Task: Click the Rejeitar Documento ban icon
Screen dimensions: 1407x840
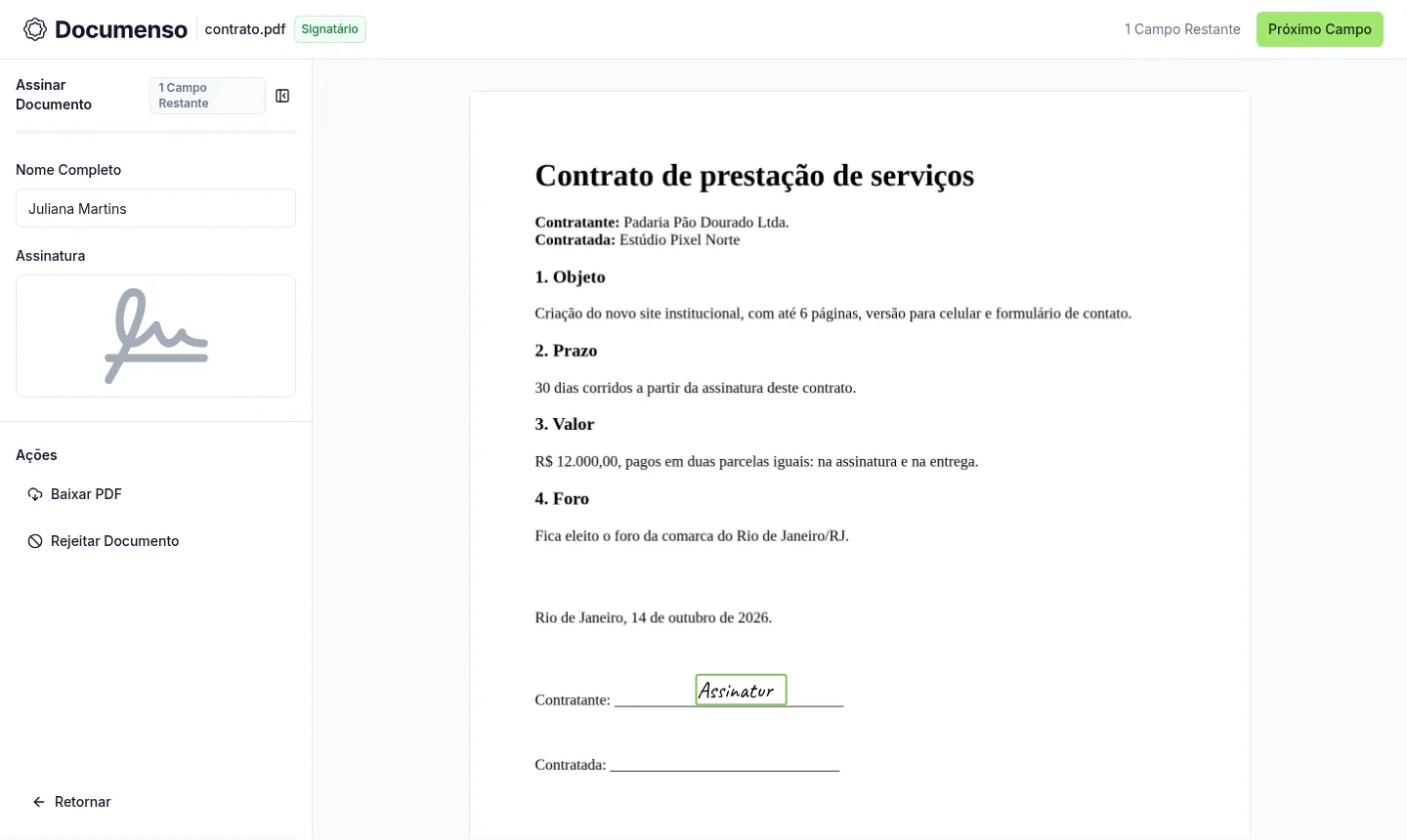Action: point(35,541)
